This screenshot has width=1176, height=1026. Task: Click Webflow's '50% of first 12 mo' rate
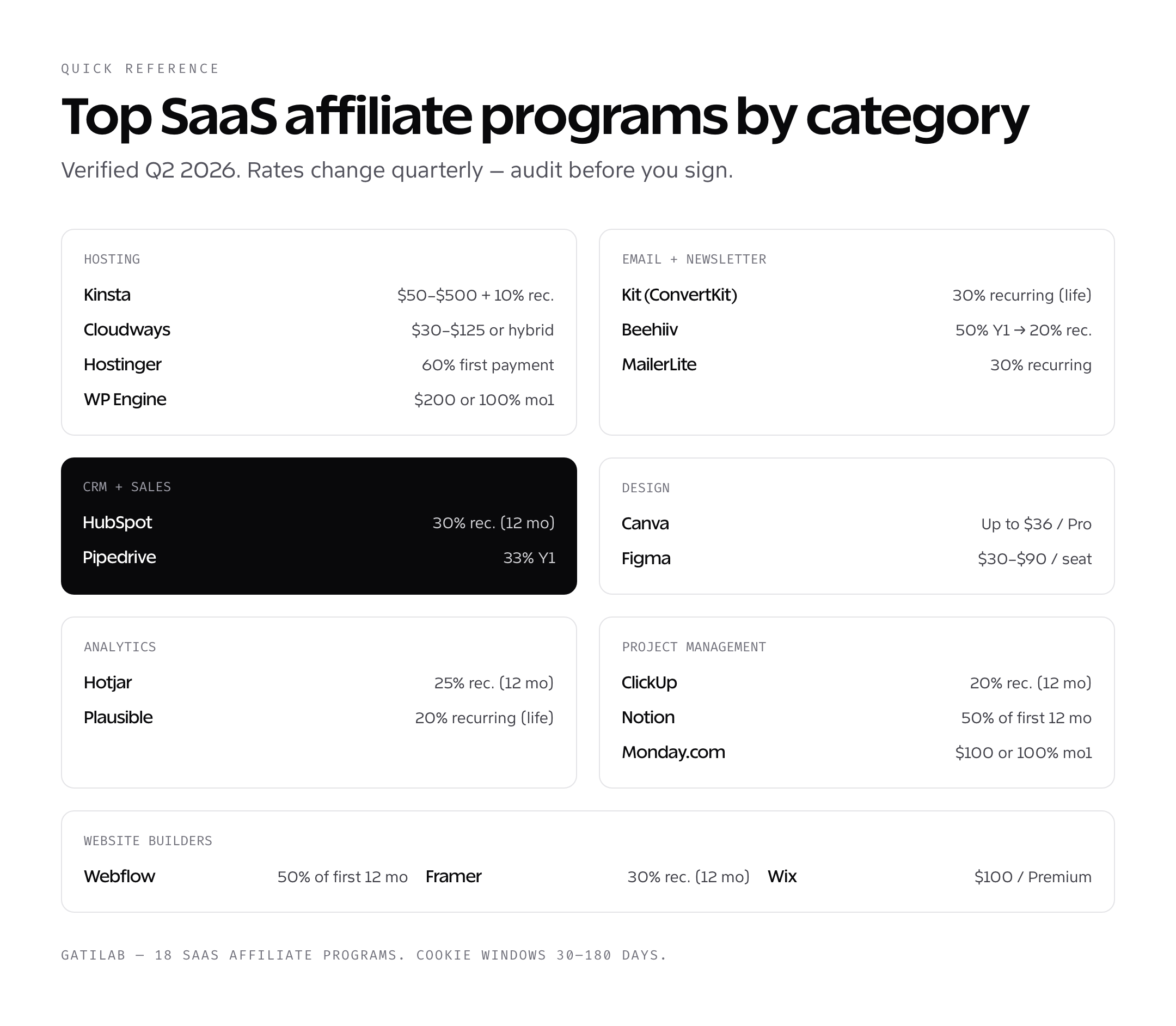pos(343,877)
